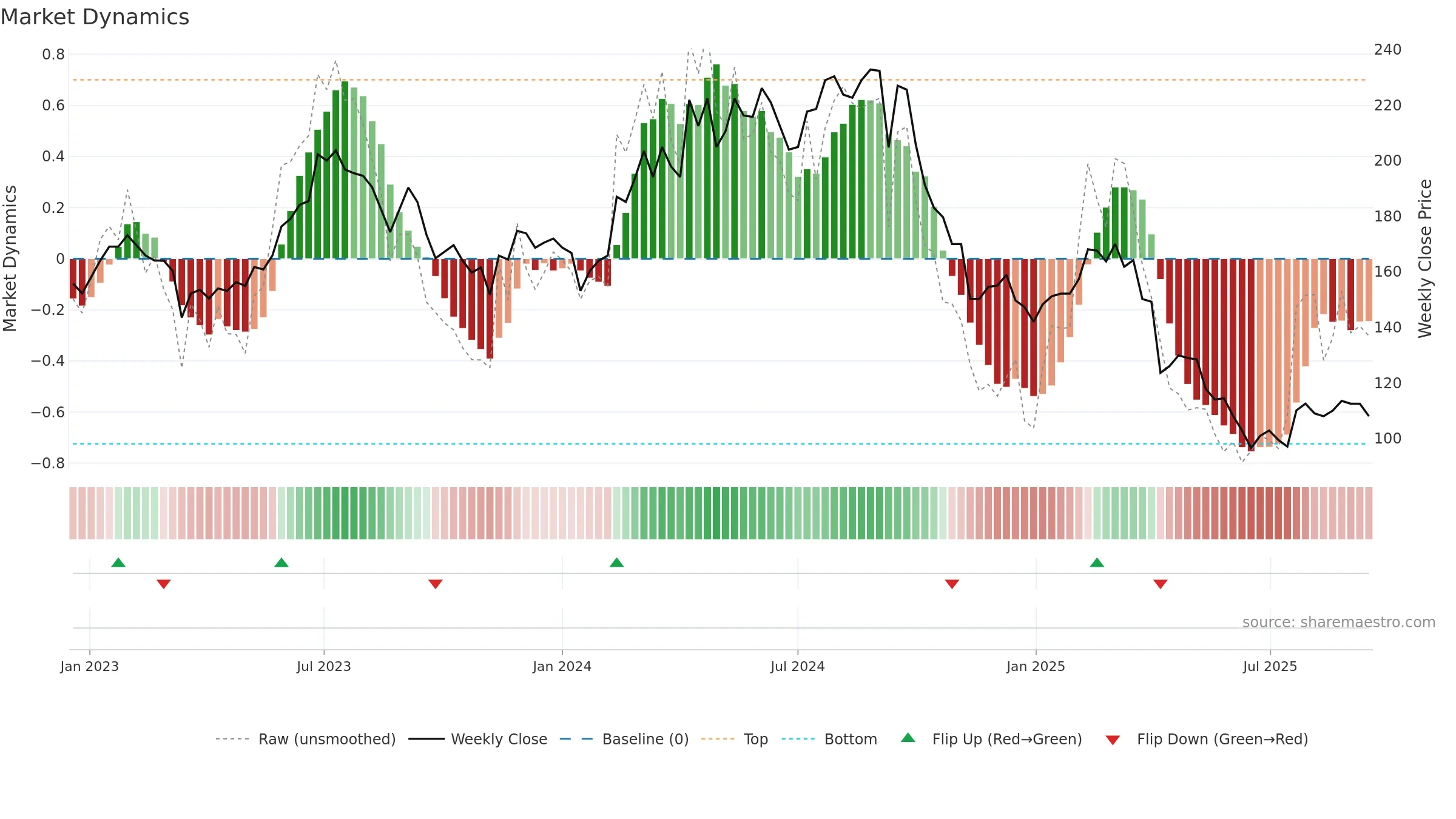Screen dimensions: 1456x819
Task: Click the Weekly Close Price axis title
Action: (1425, 258)
